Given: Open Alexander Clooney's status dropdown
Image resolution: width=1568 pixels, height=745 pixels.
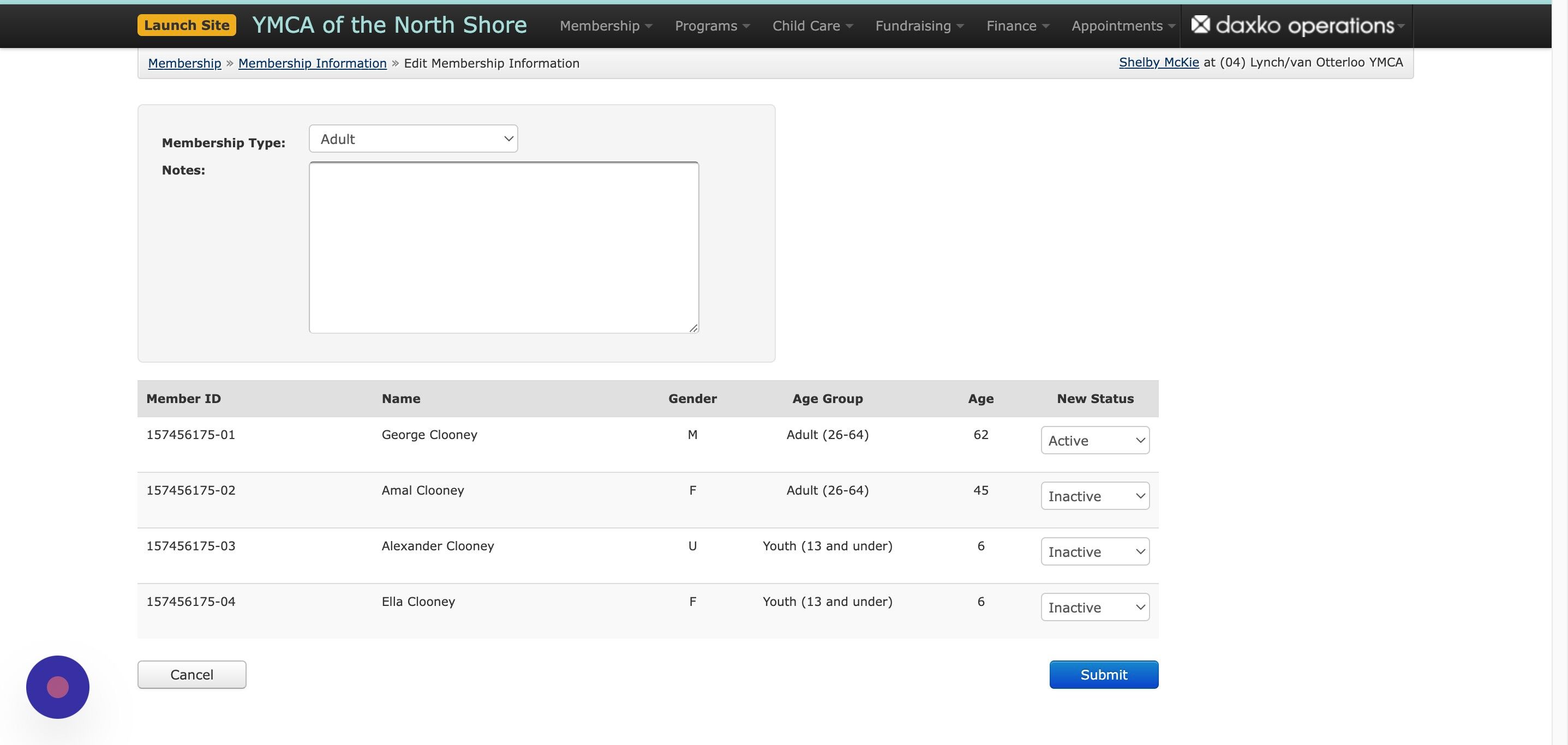Looking at the screenshot, I should (x=1095, y=551).
